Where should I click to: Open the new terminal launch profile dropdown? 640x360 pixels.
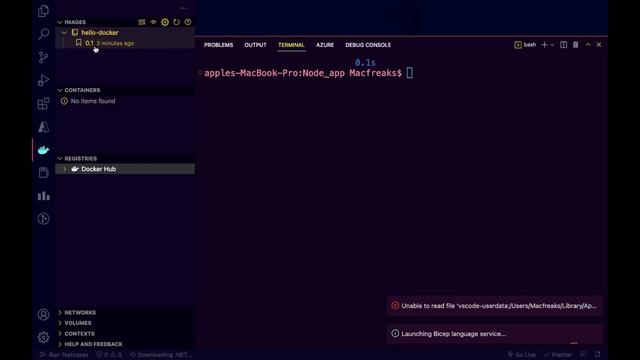tap(552, 45)
